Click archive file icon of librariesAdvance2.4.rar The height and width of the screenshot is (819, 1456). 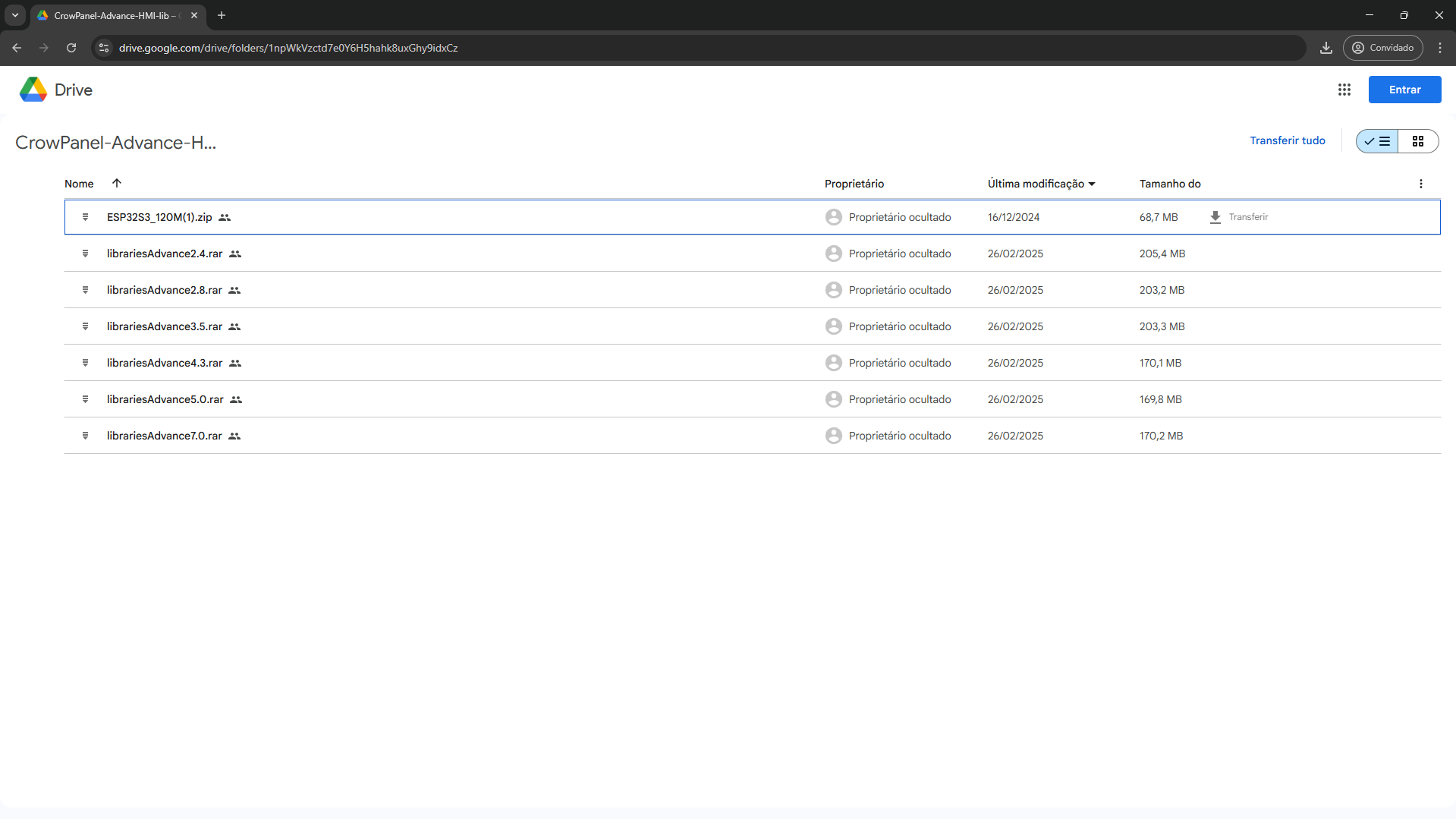tap(85, 254)
